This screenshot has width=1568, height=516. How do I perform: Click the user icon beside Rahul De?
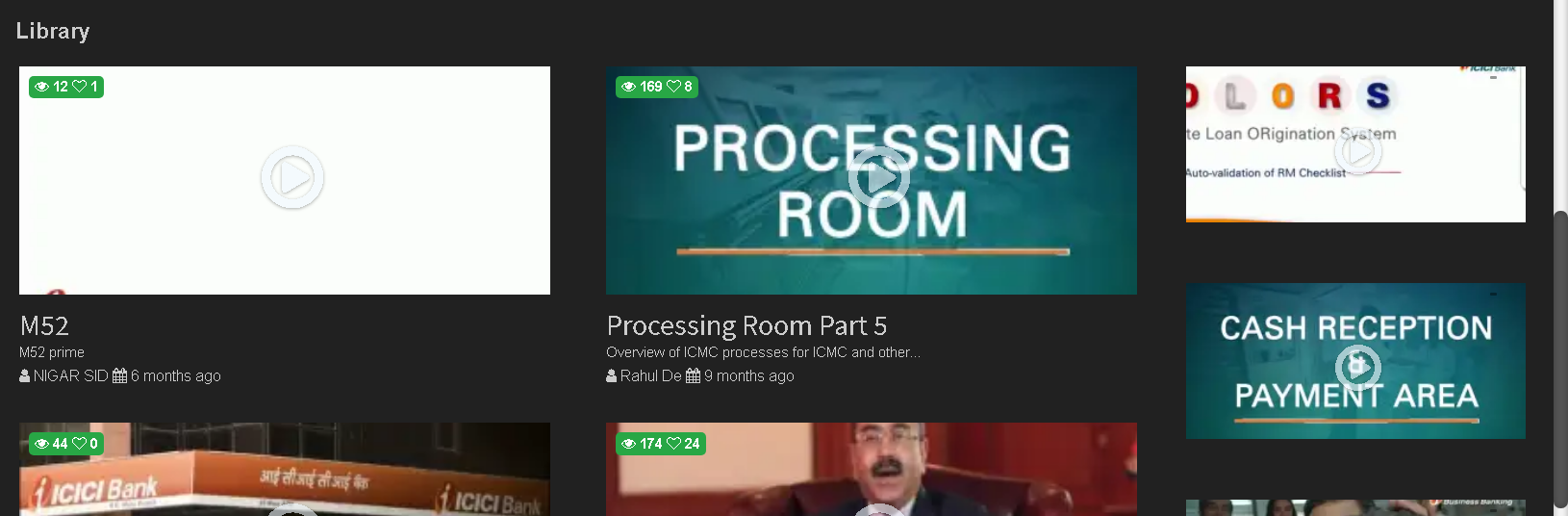611,376
